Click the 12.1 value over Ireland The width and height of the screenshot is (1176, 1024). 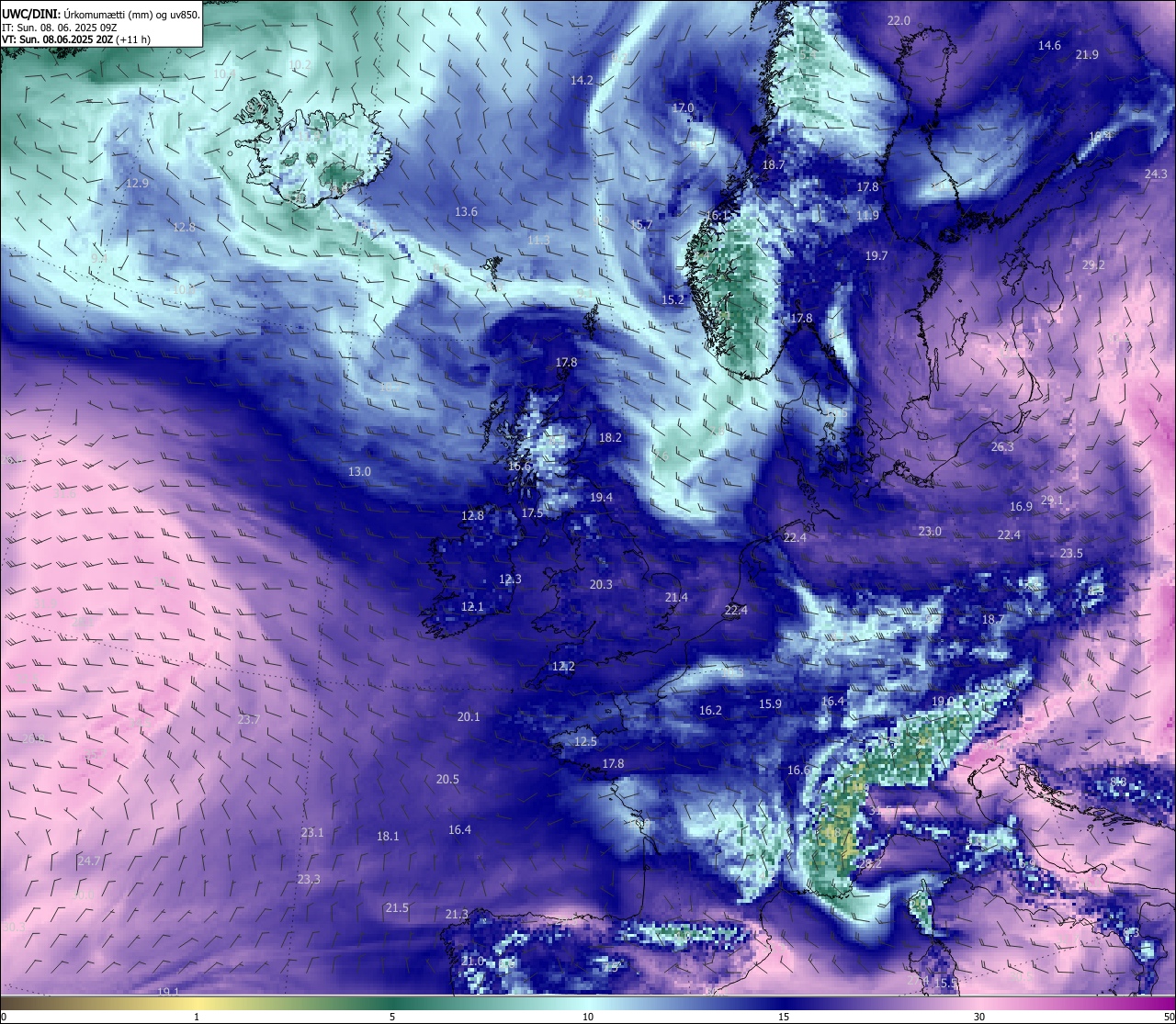[x=472, y=606]
